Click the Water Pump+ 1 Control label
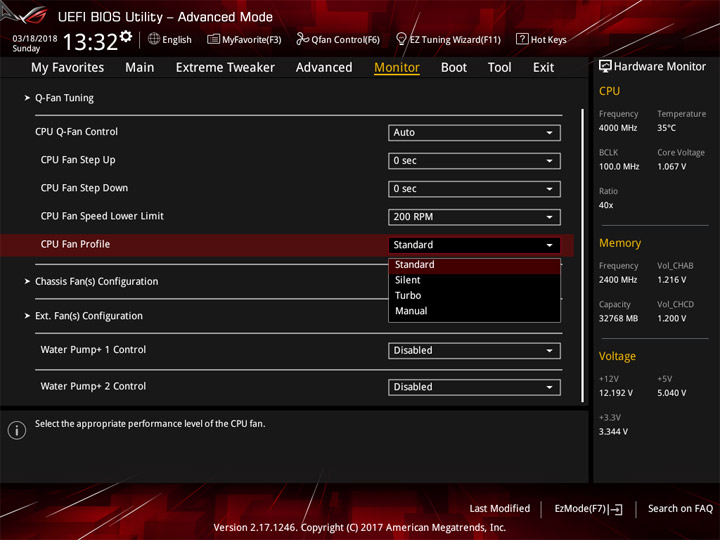Viewport: 720px width, 540px height. pyautogui.click(x=93, y=350)
